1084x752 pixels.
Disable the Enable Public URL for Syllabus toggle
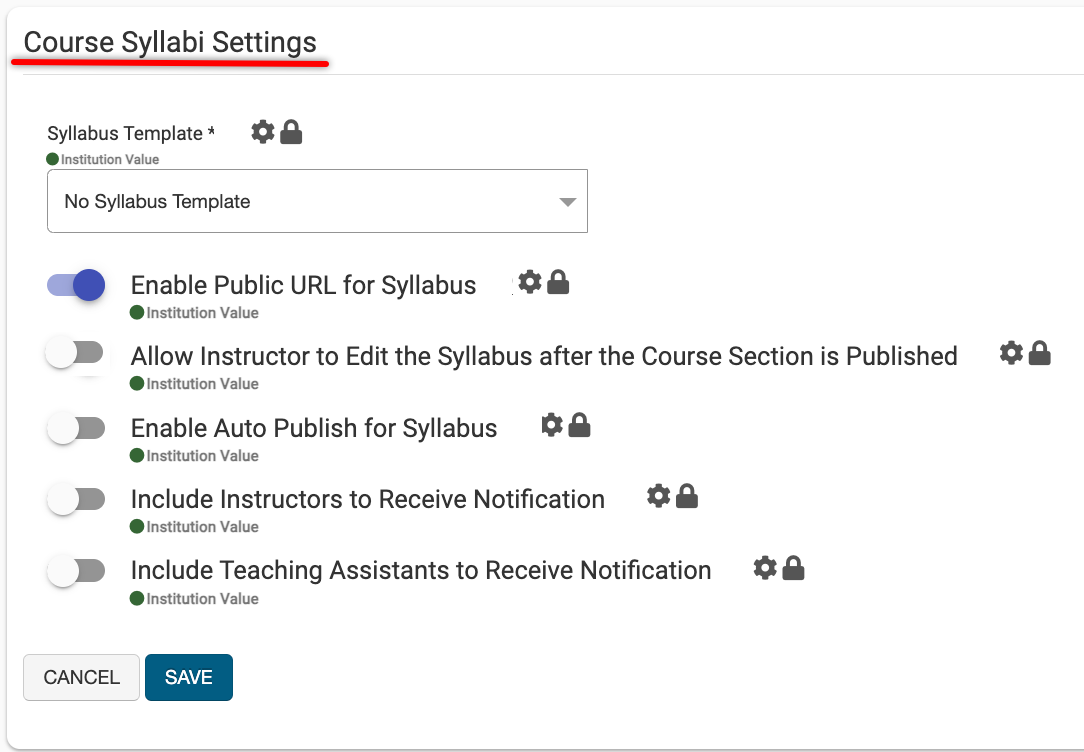[x=76, y=285]
